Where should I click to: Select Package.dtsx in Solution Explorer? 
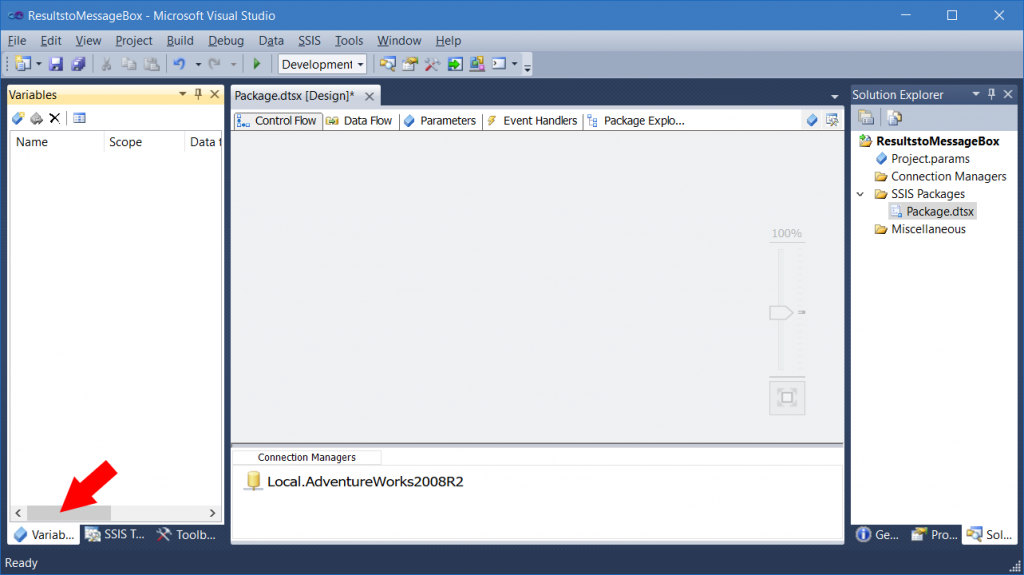coord(939,211)
